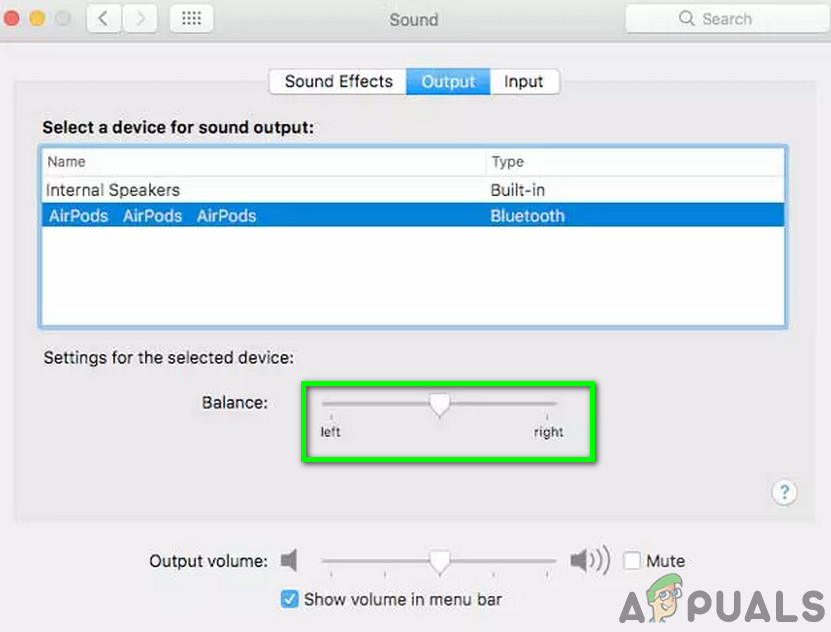Viewport: 831px width, 632px height.
Task: Switch to the Input tab
Action: pos(524,82)
